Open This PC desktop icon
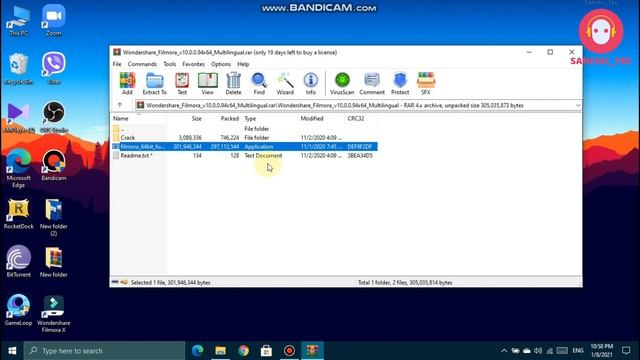Screen dimensions: 640x360 pos(18,20)
